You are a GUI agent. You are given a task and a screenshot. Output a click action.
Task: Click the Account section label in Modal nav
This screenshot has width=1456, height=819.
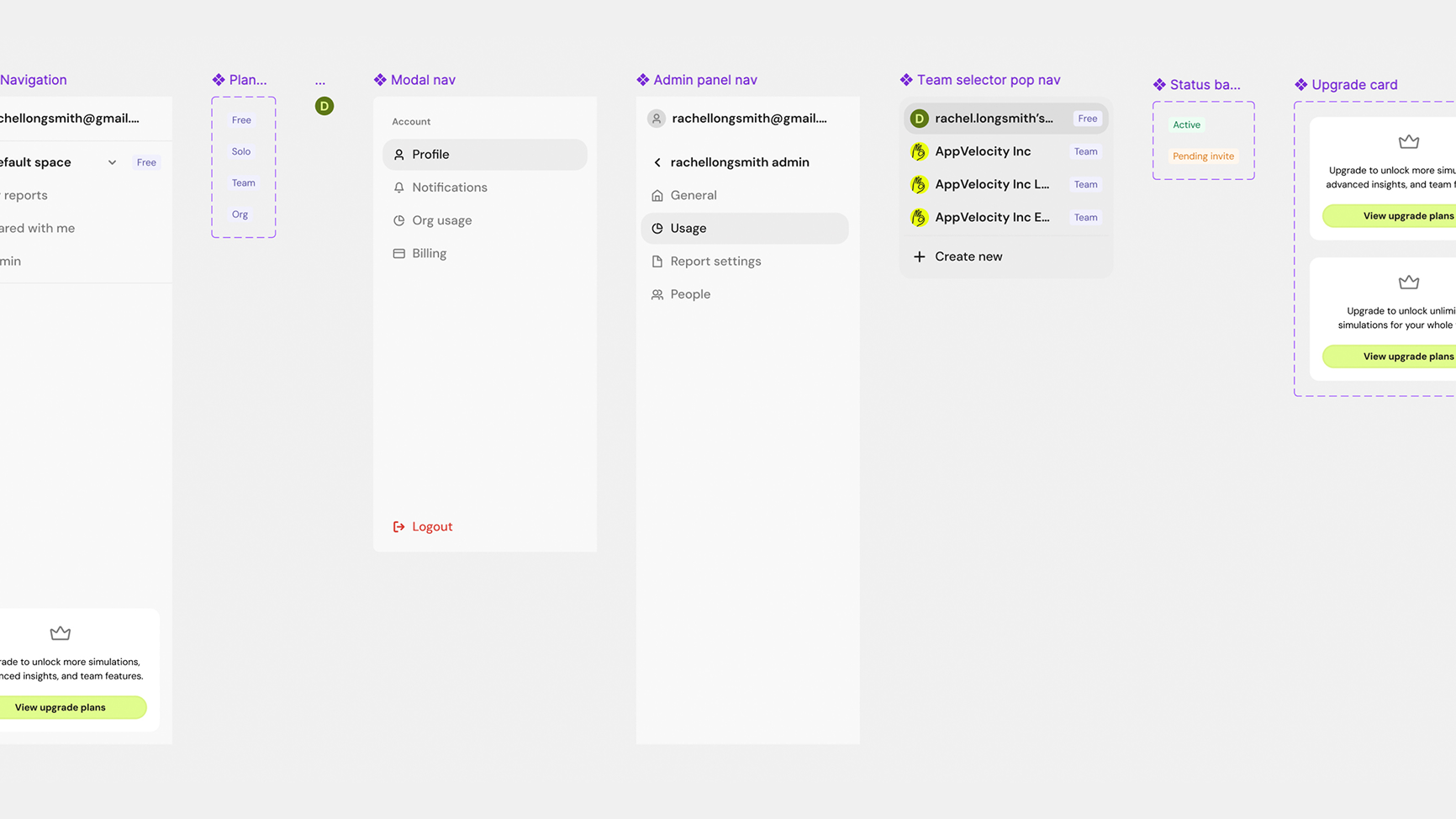click(411, 122)
